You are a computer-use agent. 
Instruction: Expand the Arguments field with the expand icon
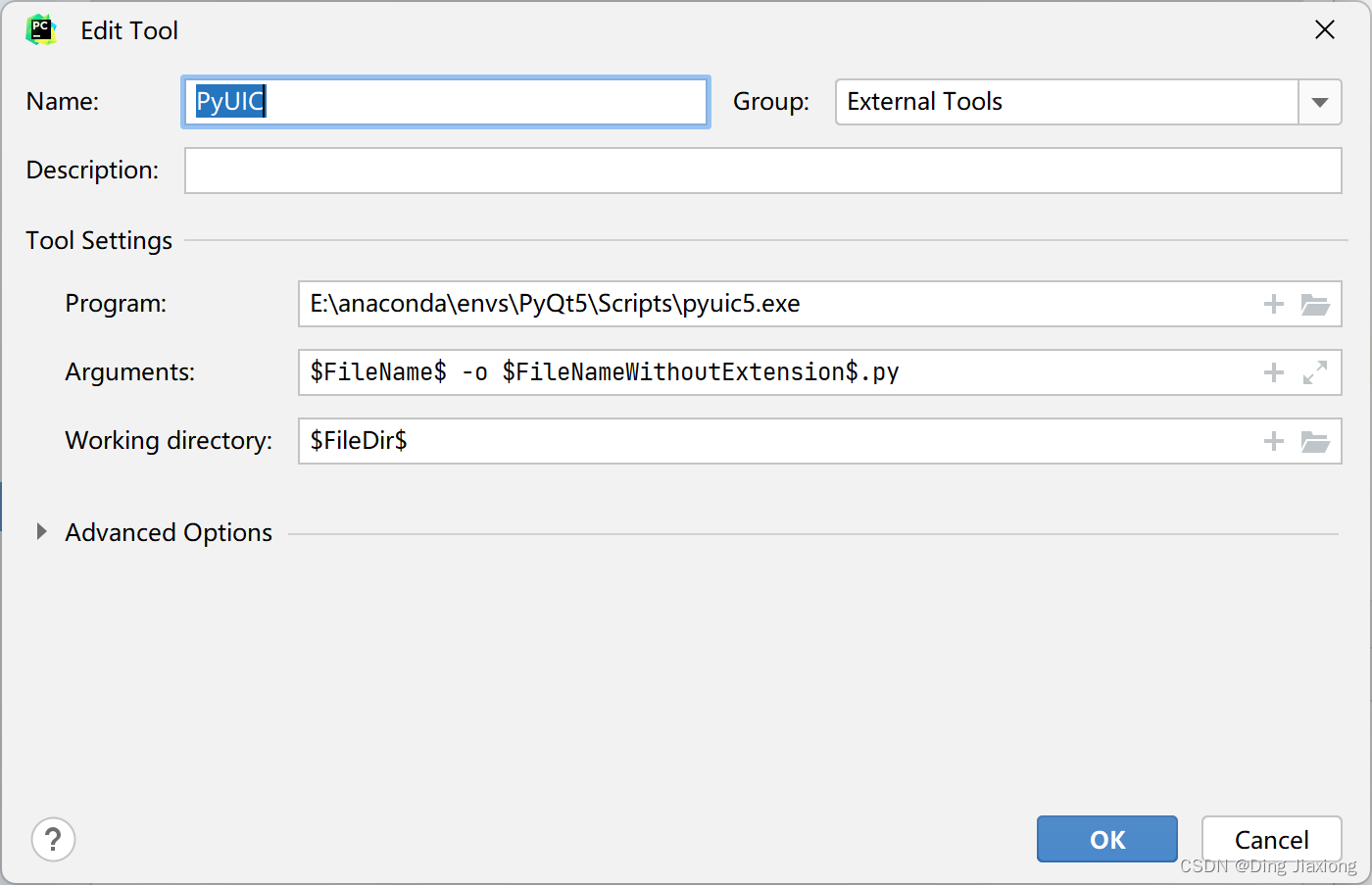coord(1315,372)
